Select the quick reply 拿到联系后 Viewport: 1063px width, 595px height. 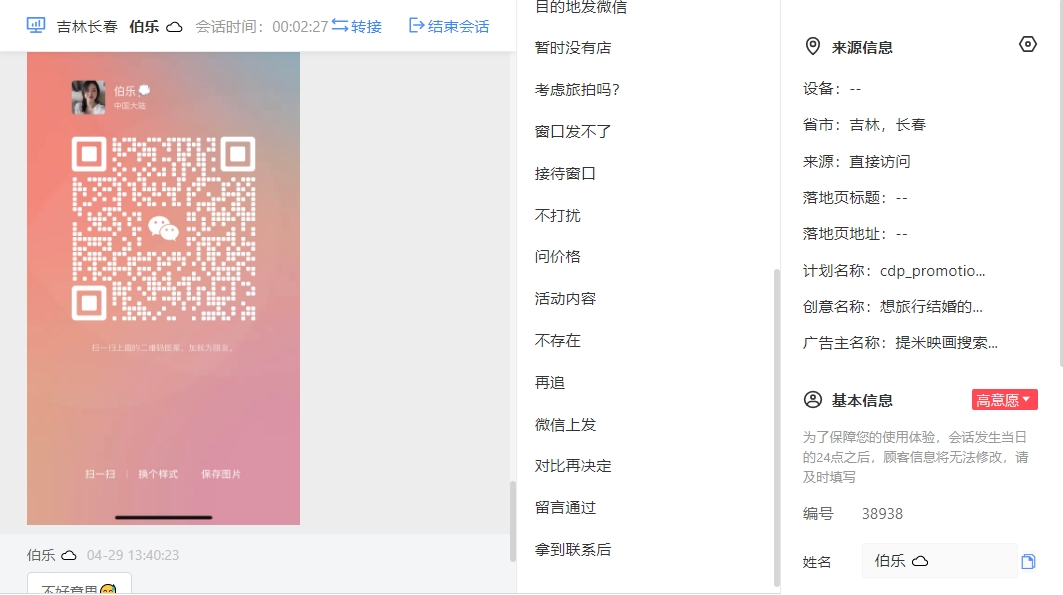573,550
